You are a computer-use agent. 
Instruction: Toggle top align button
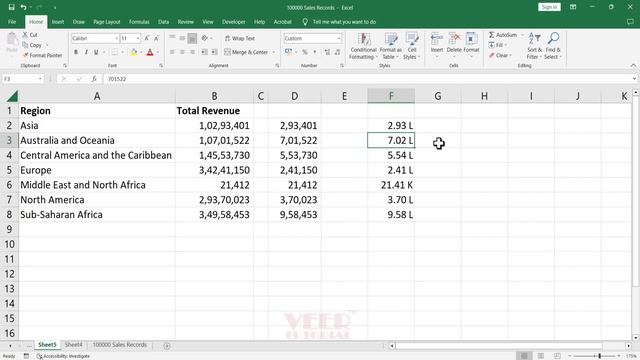[172, 38]
